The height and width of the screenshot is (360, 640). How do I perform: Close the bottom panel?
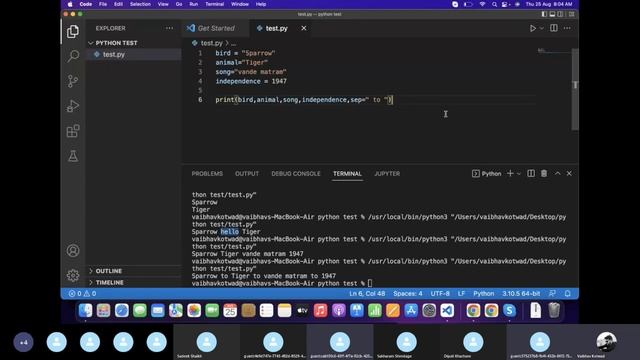coord(569,173)
